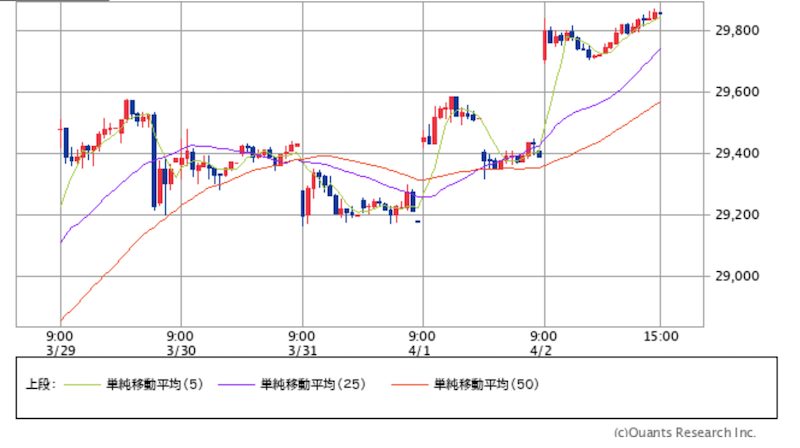800x448 pixels.
Task: Click the purple legend line sample
Action: coord(236,385)
